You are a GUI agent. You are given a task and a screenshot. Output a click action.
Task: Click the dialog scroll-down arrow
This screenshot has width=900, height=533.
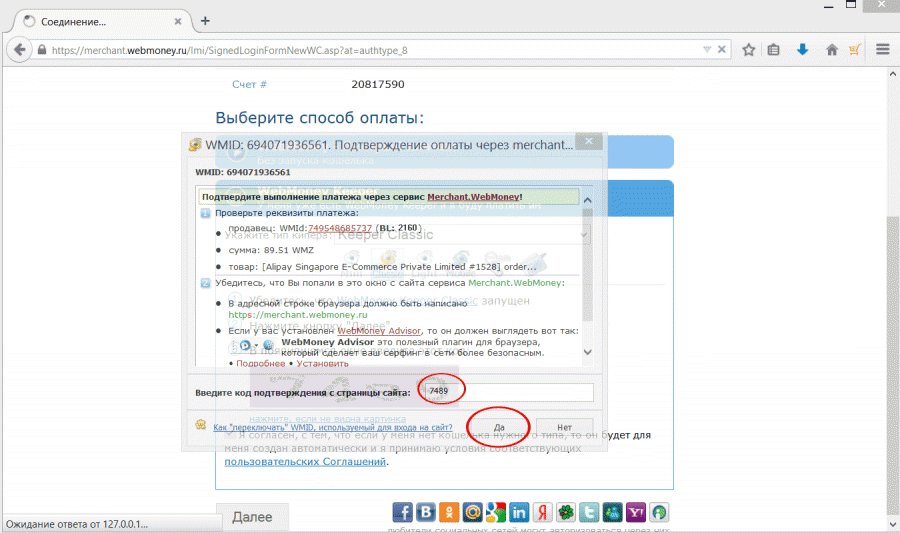click(x=587, y=352)
